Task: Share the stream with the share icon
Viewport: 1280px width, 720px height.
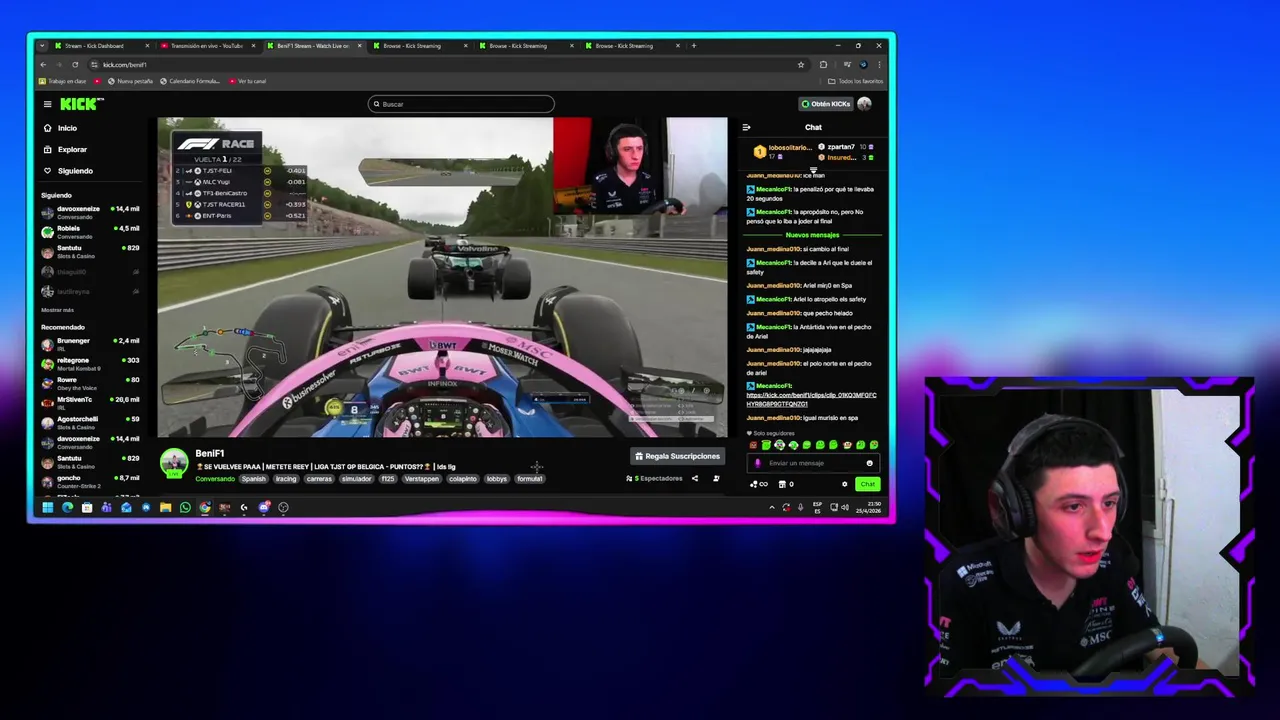Action: pos(695,479)
